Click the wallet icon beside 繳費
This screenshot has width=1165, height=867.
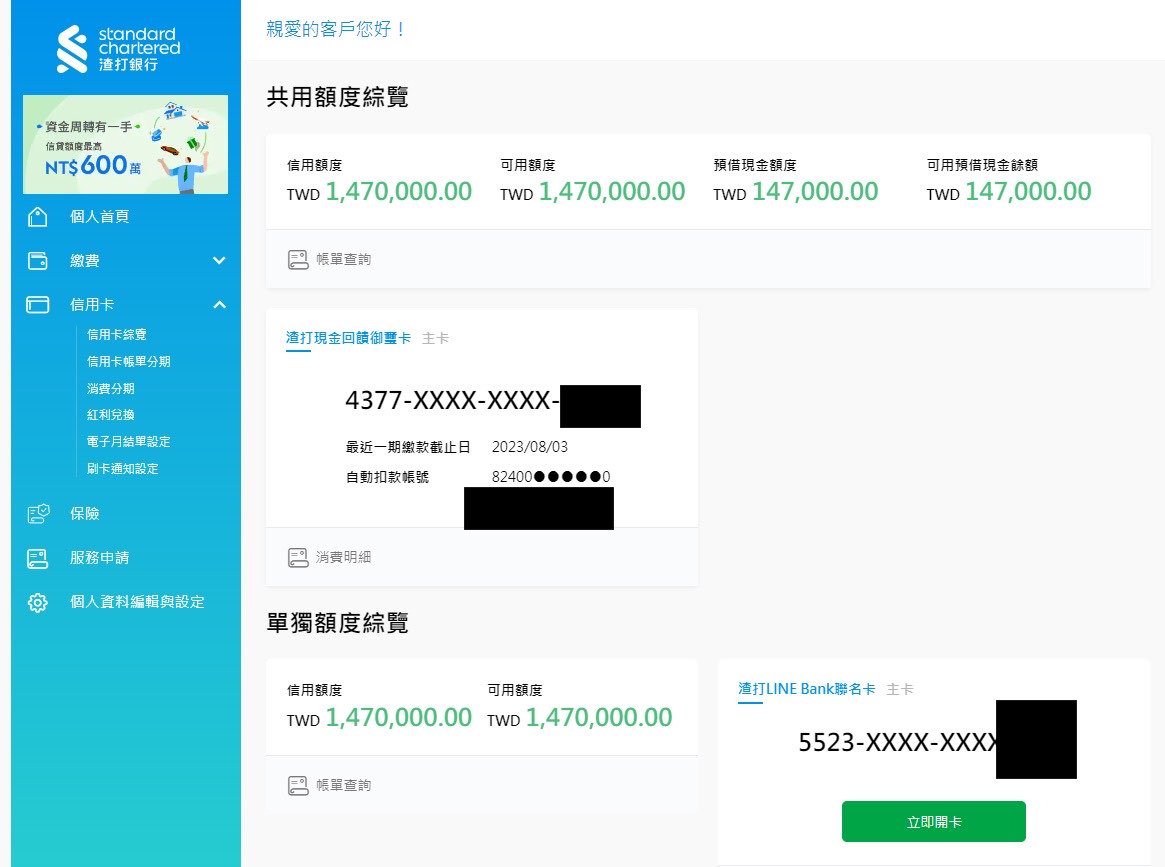pos(38,261)
